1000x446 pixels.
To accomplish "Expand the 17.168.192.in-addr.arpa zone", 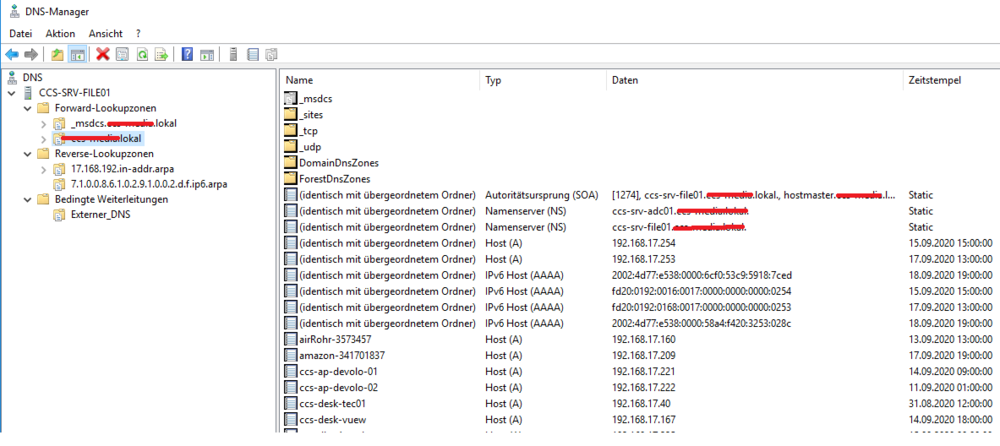I will [x=42, y=169].
